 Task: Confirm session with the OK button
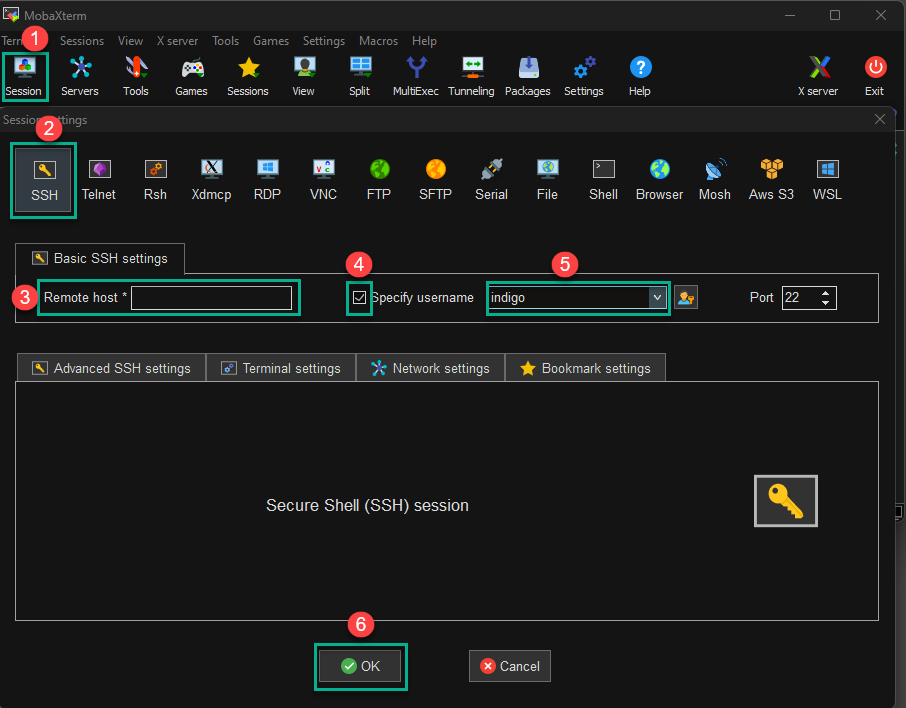(x=361, y=666)
